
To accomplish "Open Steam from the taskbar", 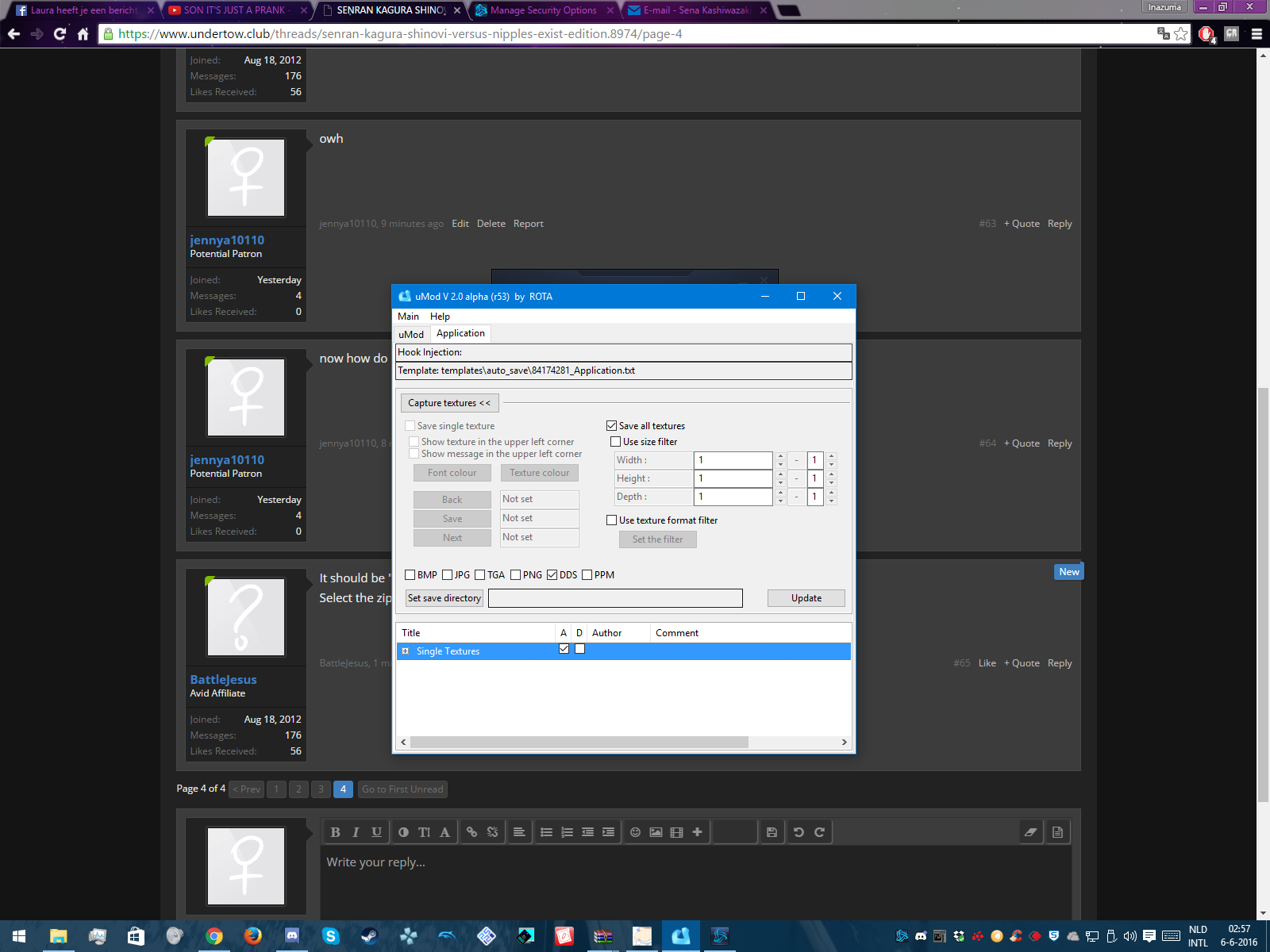I will pos(369,936).
